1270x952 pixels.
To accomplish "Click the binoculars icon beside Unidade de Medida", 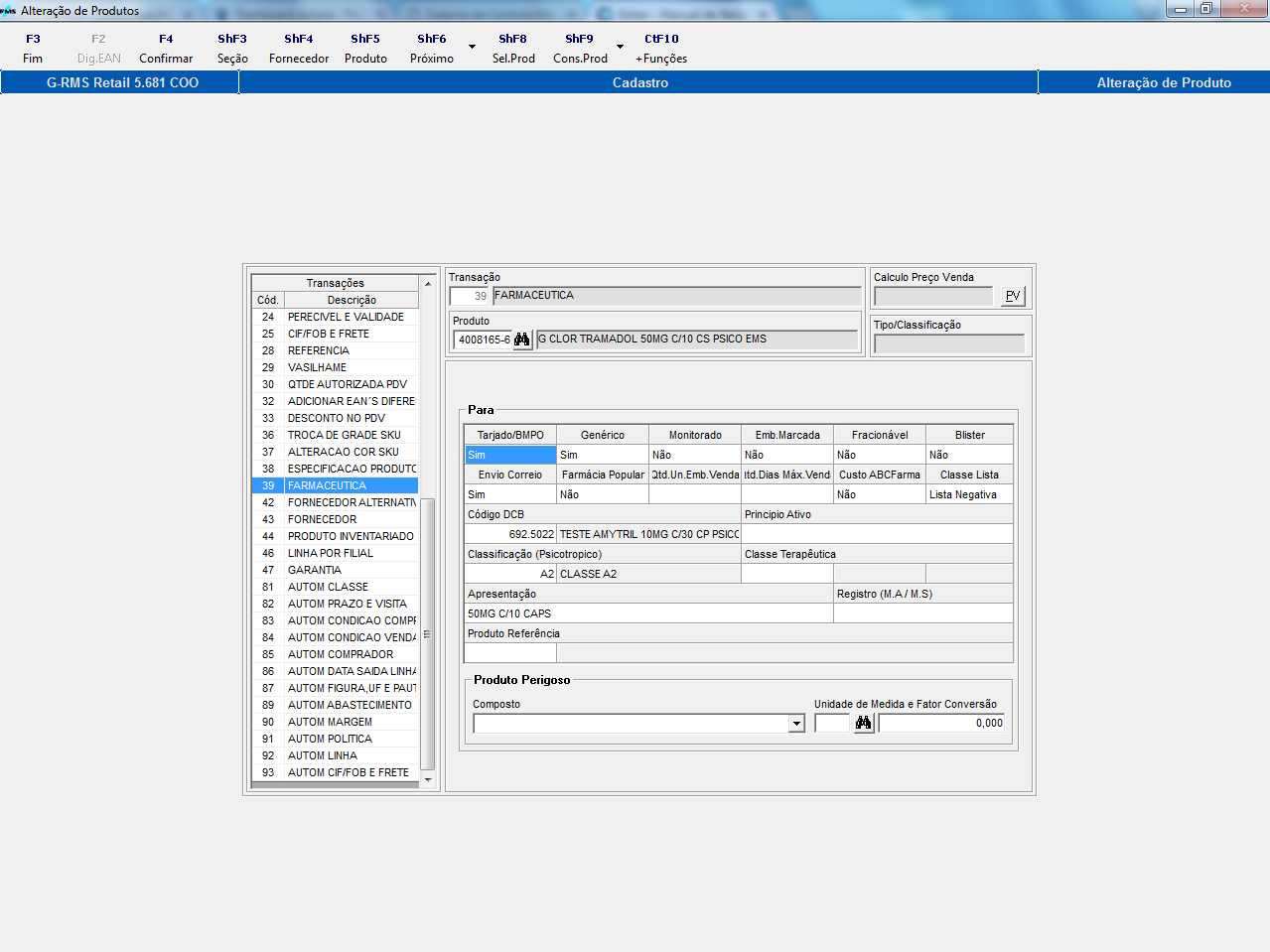I will point(863,724).
